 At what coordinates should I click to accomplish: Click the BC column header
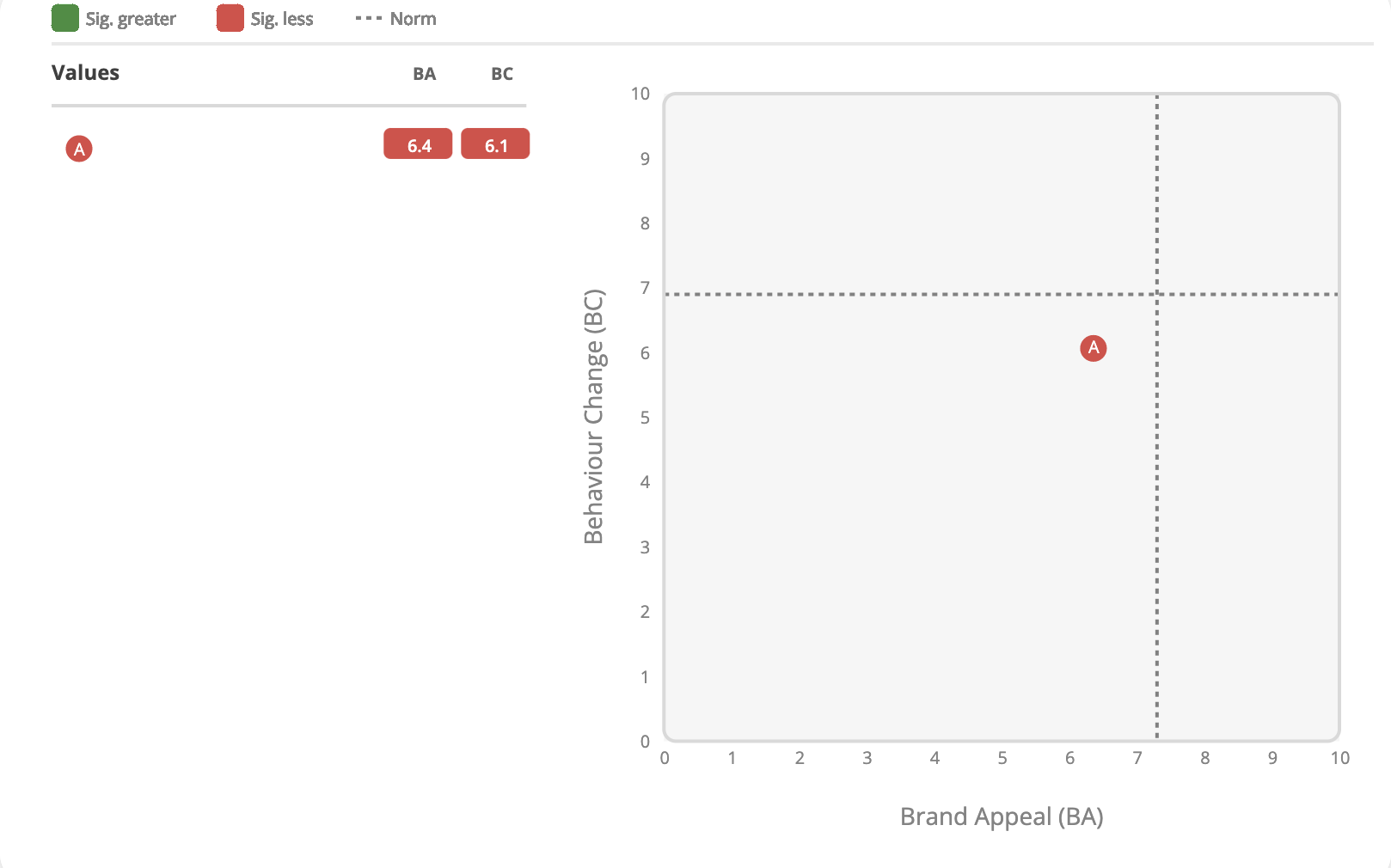[502, 74]
